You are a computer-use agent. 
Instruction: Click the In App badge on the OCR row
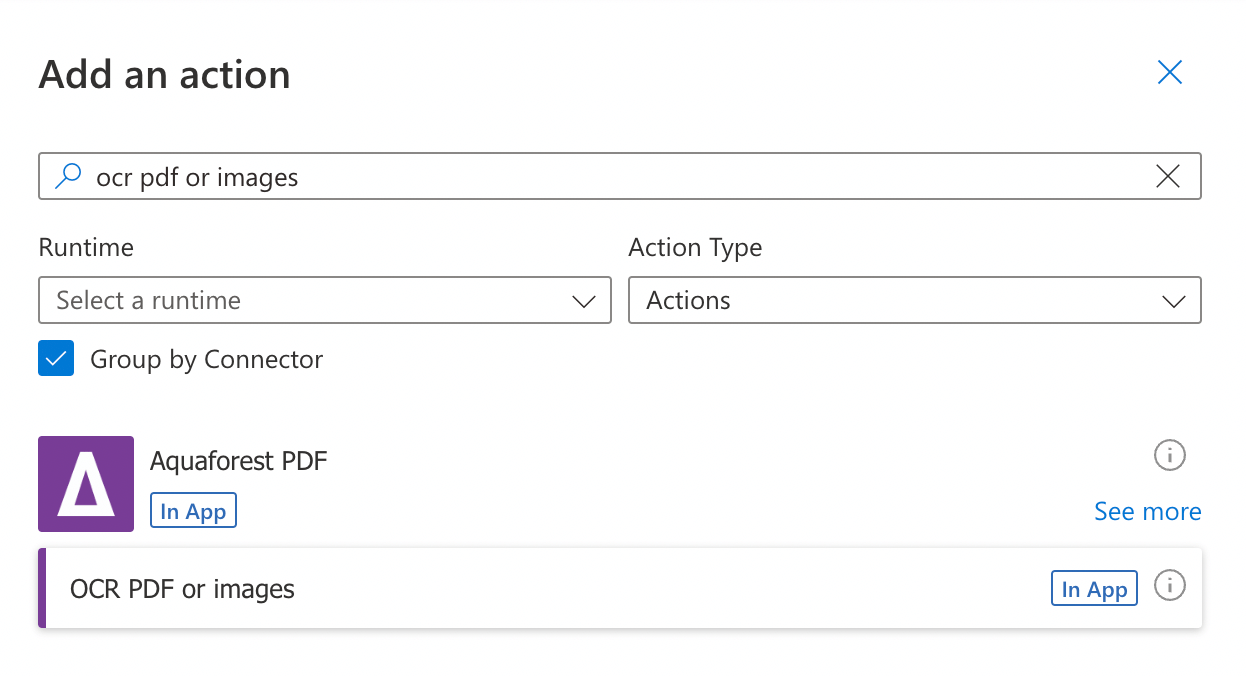coord(1094,588)
